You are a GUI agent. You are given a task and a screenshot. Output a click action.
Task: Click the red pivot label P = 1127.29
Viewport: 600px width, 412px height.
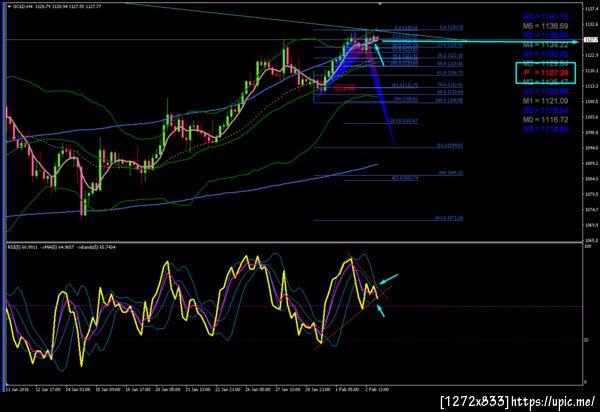pyautogui.click(x=546, y=73)
